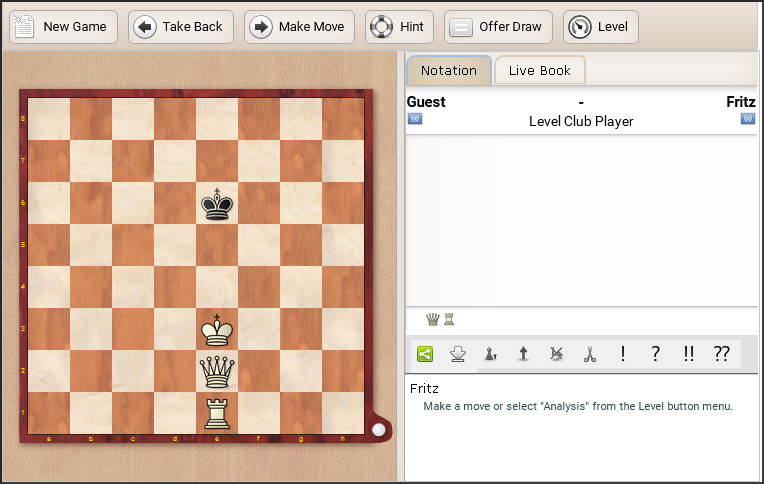Click the crossed-out line delete icon
The height and width of the screenshot is (484, 764).
(x=556, y=353)
